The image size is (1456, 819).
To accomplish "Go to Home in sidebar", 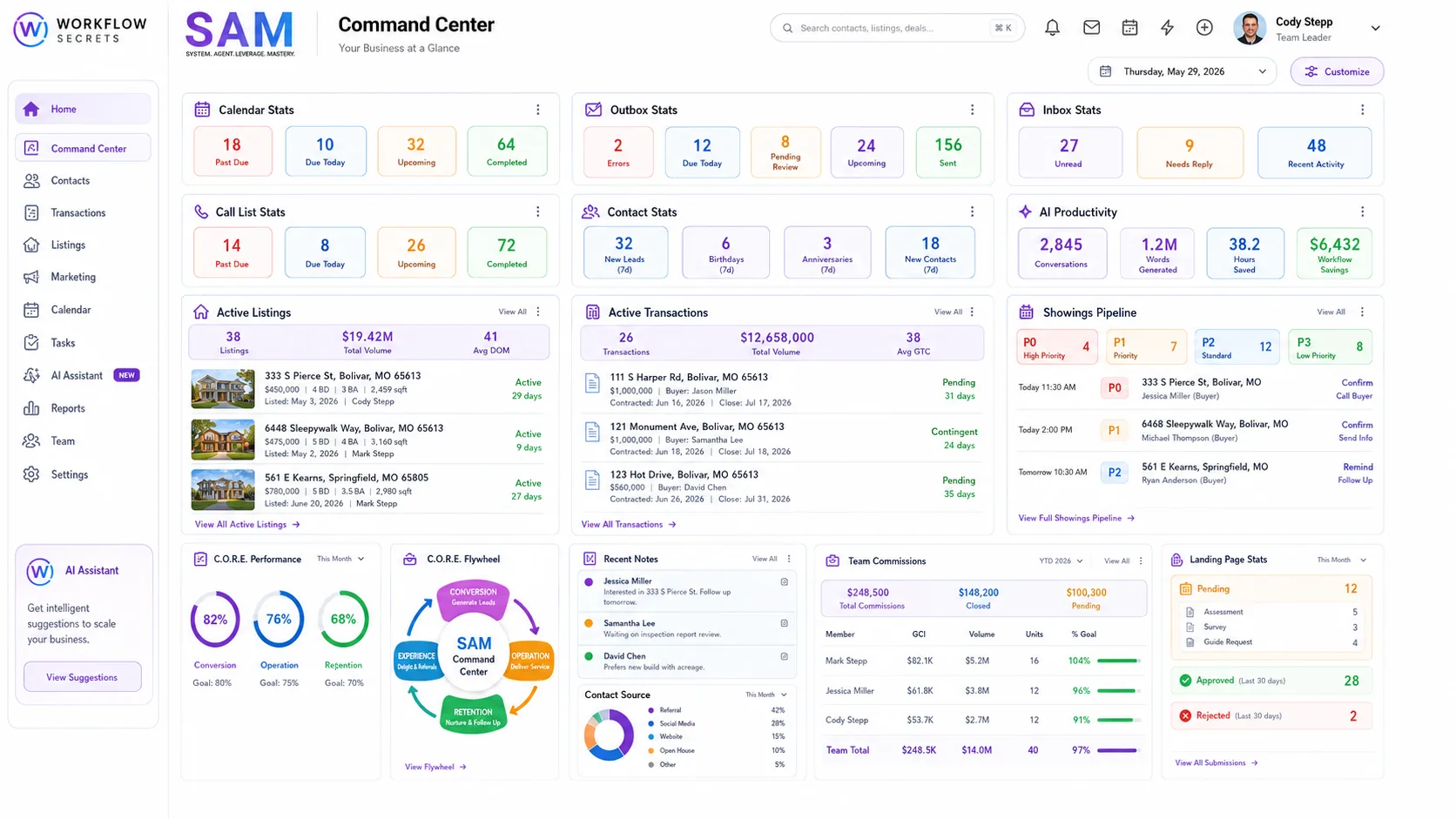I will [83, 109].
